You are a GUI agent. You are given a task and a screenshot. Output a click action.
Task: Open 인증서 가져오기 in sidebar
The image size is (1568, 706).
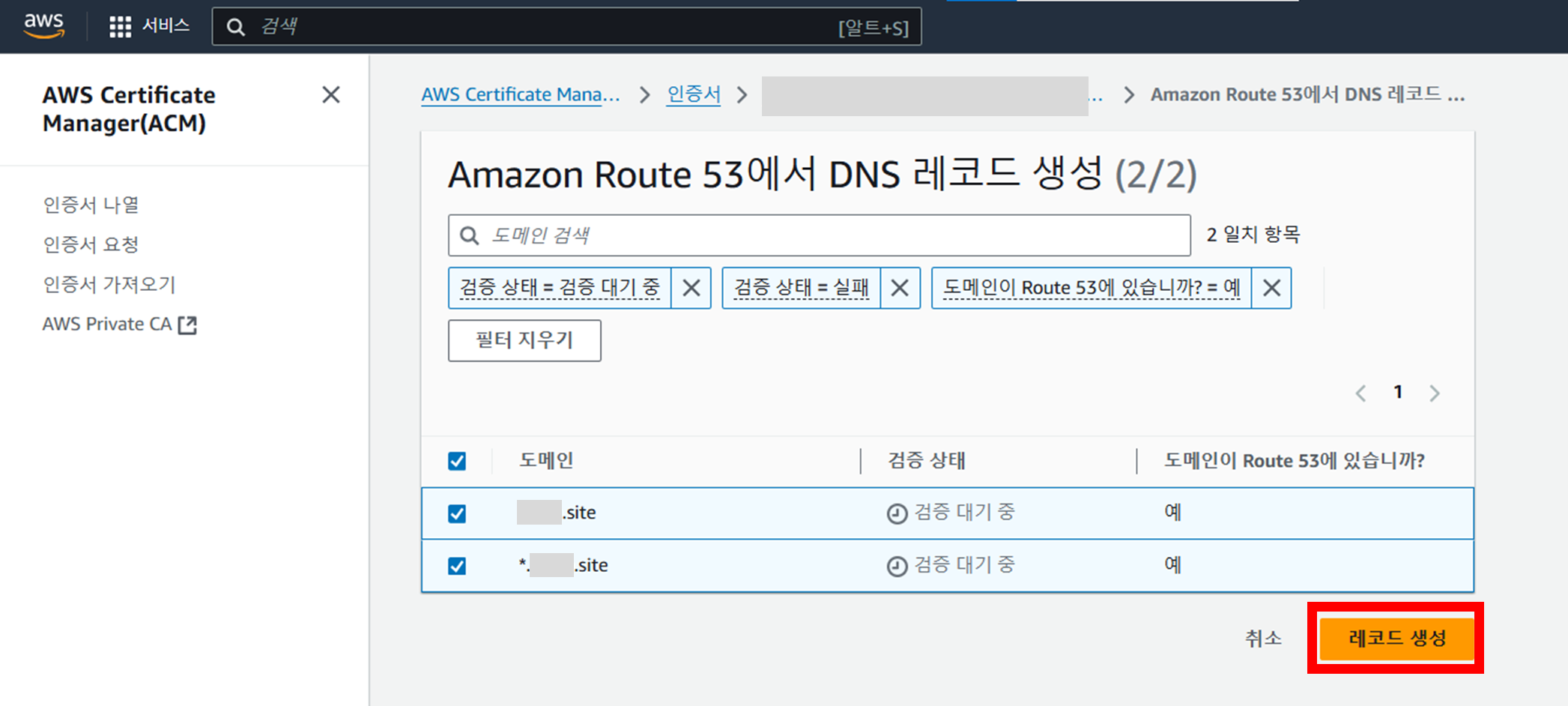point(109,284)
